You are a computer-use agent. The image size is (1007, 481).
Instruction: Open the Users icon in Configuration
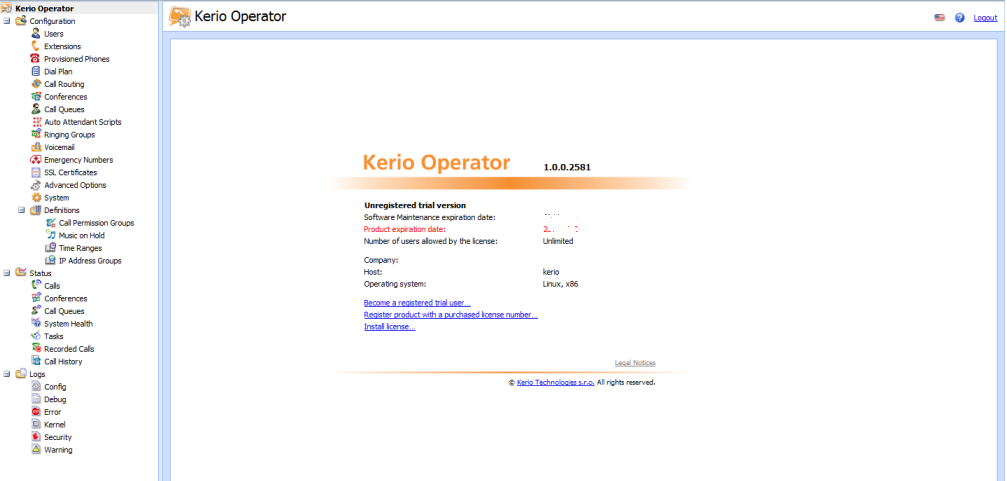click(x=37, y=33)
